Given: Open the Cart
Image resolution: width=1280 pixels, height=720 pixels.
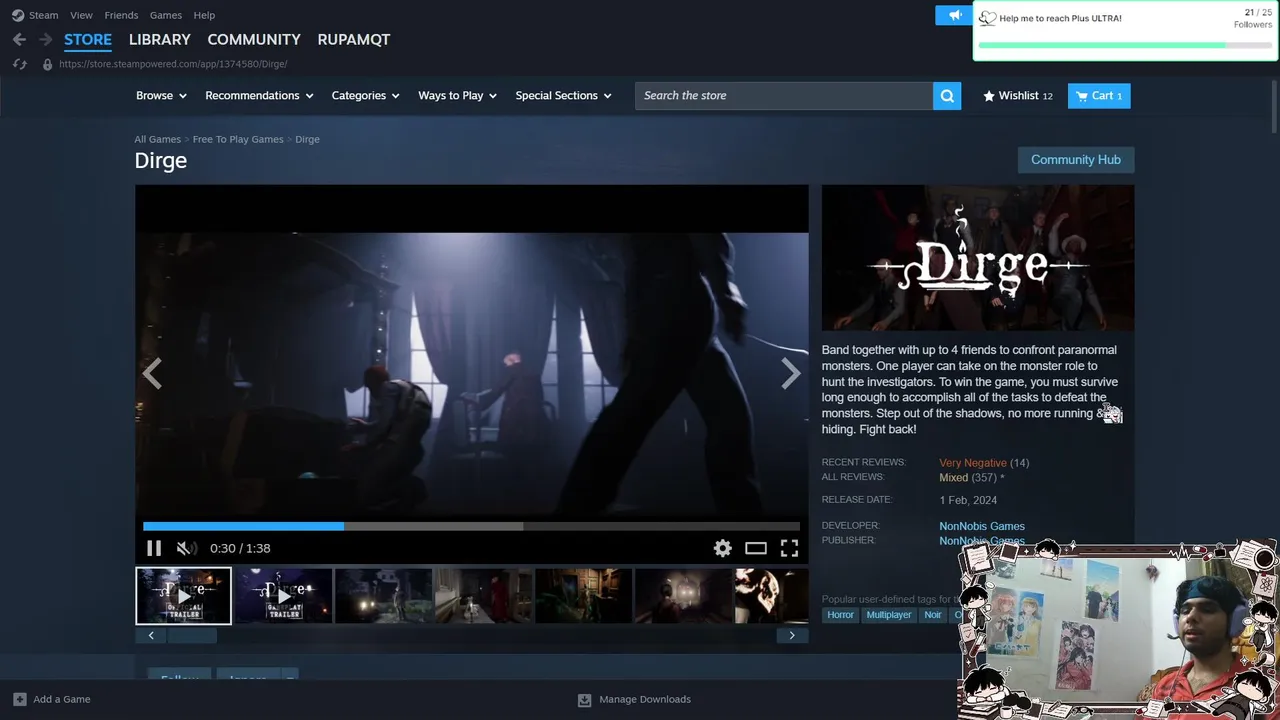Looking at the screenshot, I should click(x=1099, y=96).
